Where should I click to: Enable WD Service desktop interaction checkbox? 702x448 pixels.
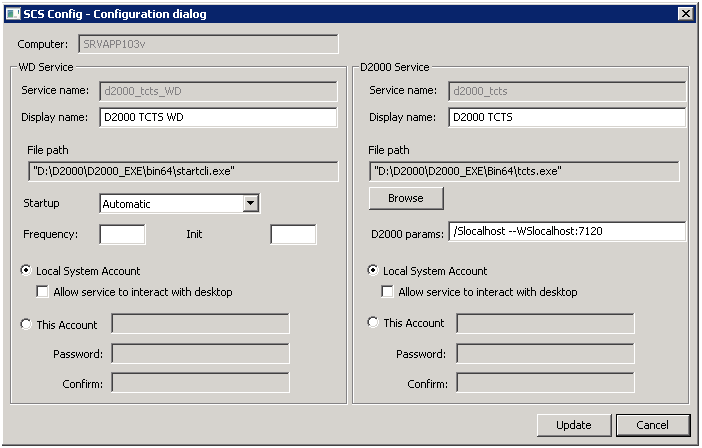point(43,292)
